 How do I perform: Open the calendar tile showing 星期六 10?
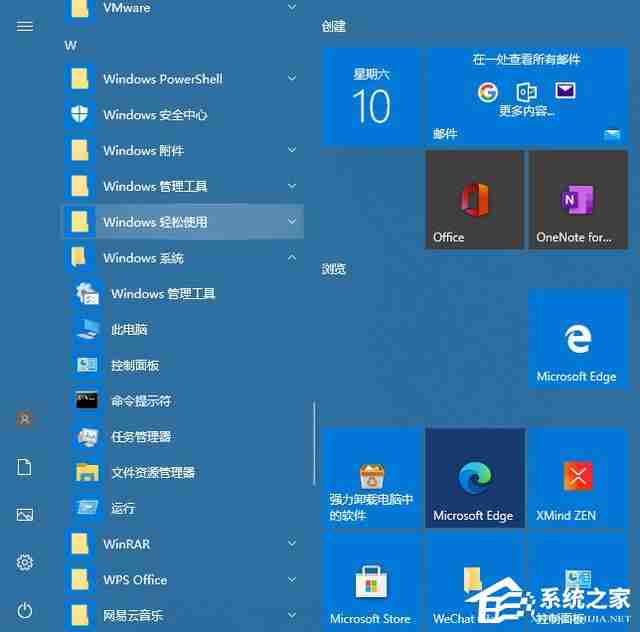[x=371, y=96]
